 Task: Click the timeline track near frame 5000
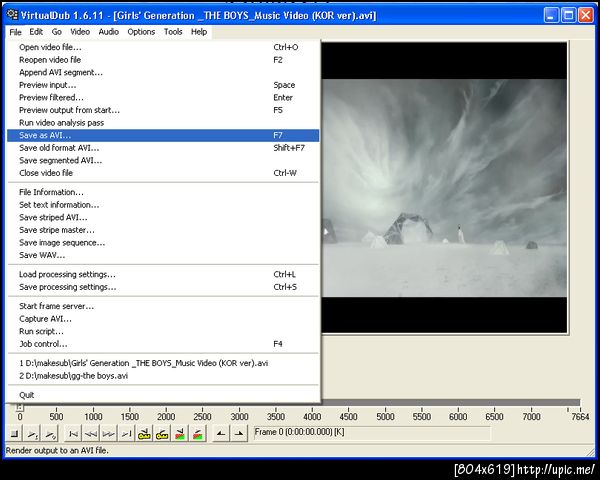385,403
